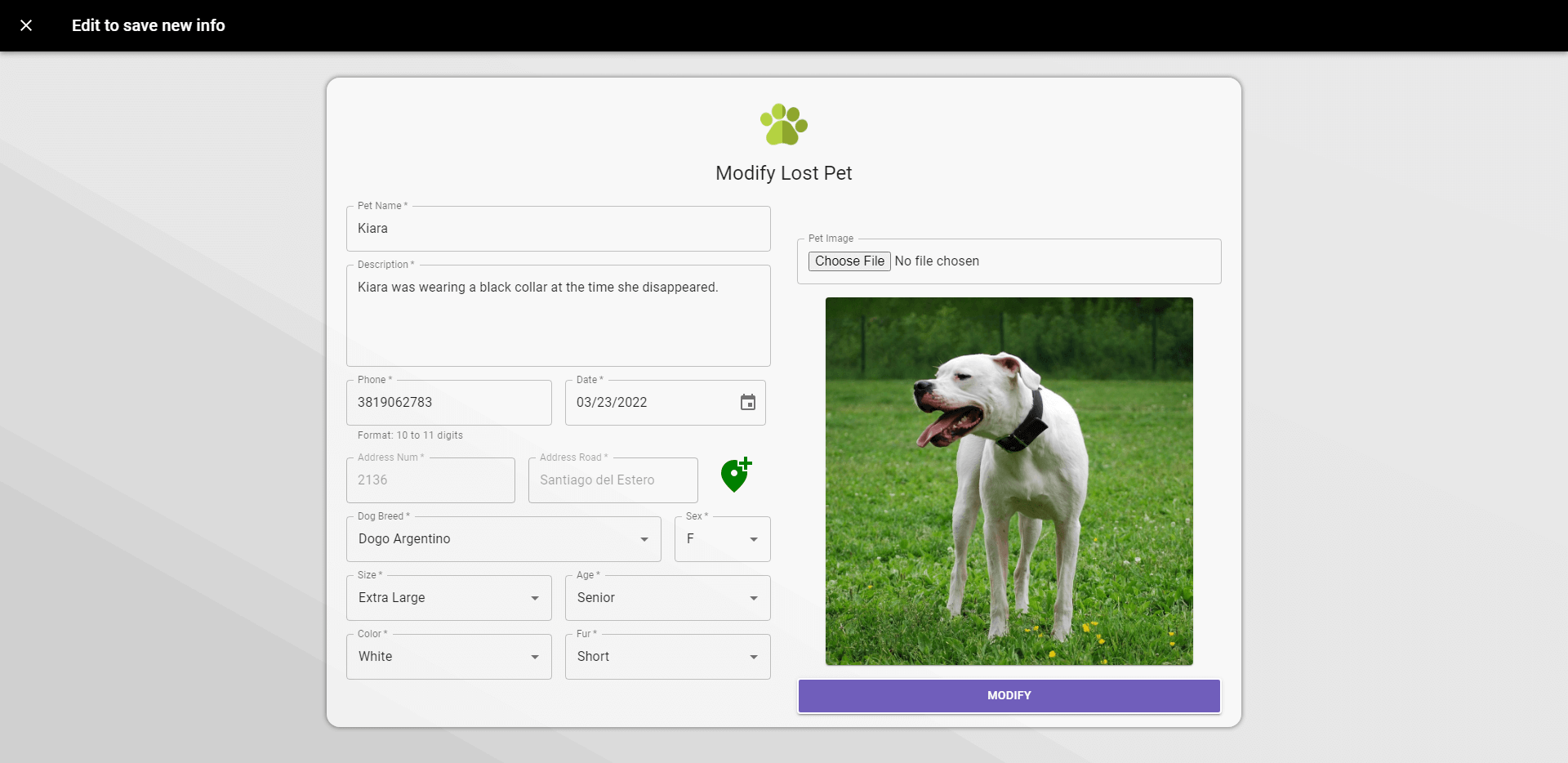Click the Sex selector showing F
This screenshot has width=1568, height=763.
[721, 538]
